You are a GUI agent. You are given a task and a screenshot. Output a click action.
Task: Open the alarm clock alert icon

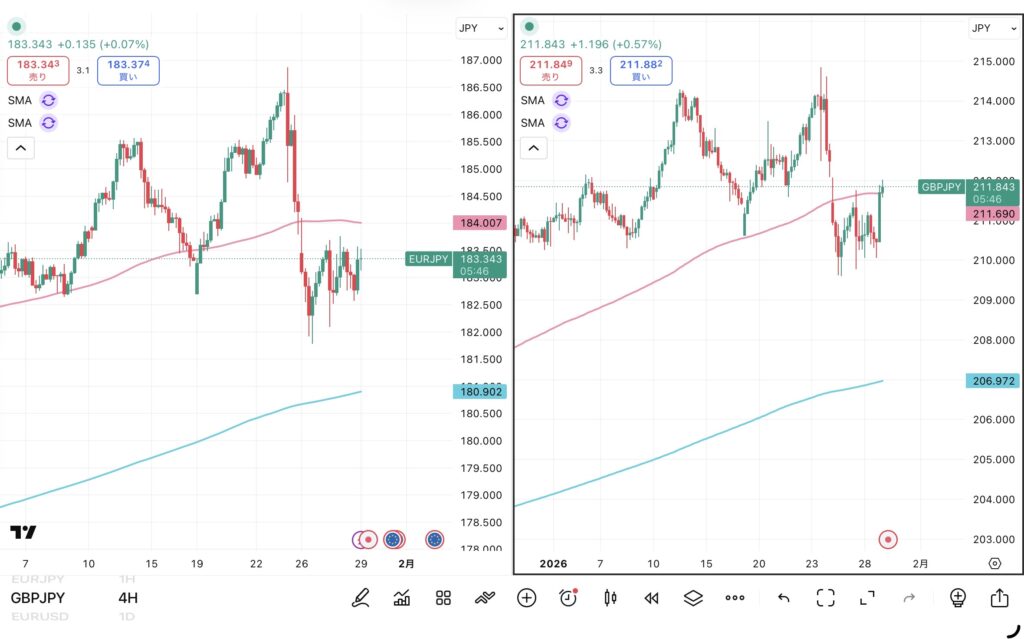pyautogui.click(x=568, y=598)
